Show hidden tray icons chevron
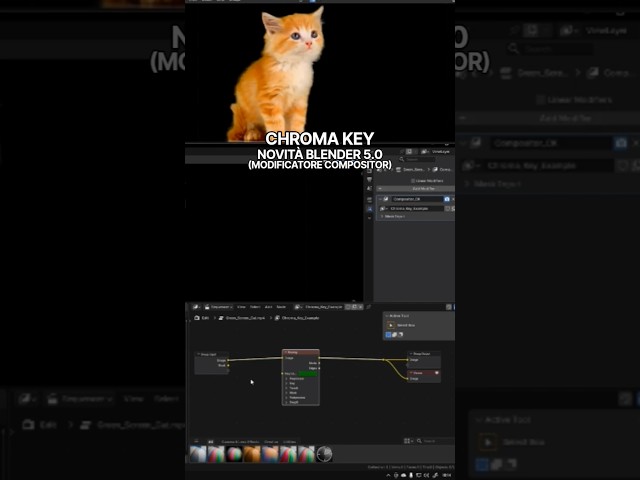Screen dimensions: 640x480 pyautogui.click(x=388, y=475)
